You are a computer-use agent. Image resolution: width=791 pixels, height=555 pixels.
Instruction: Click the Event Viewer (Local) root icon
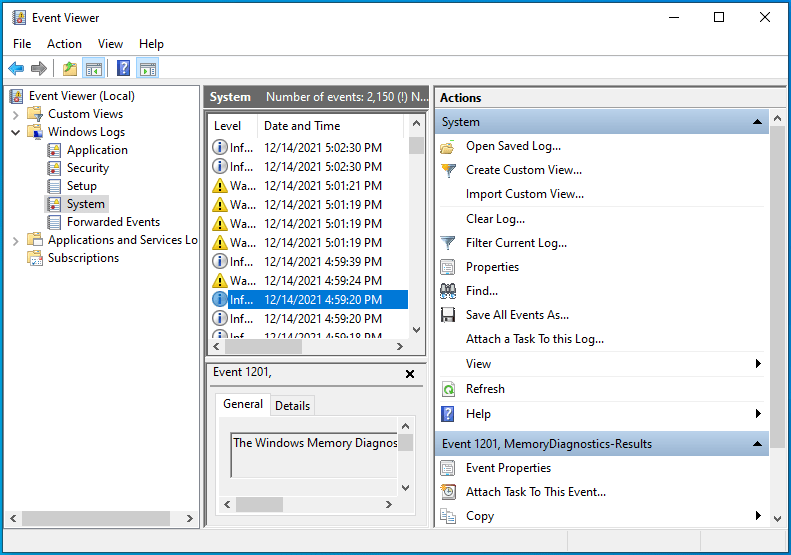pyautogui.click(x=17, y=96)
